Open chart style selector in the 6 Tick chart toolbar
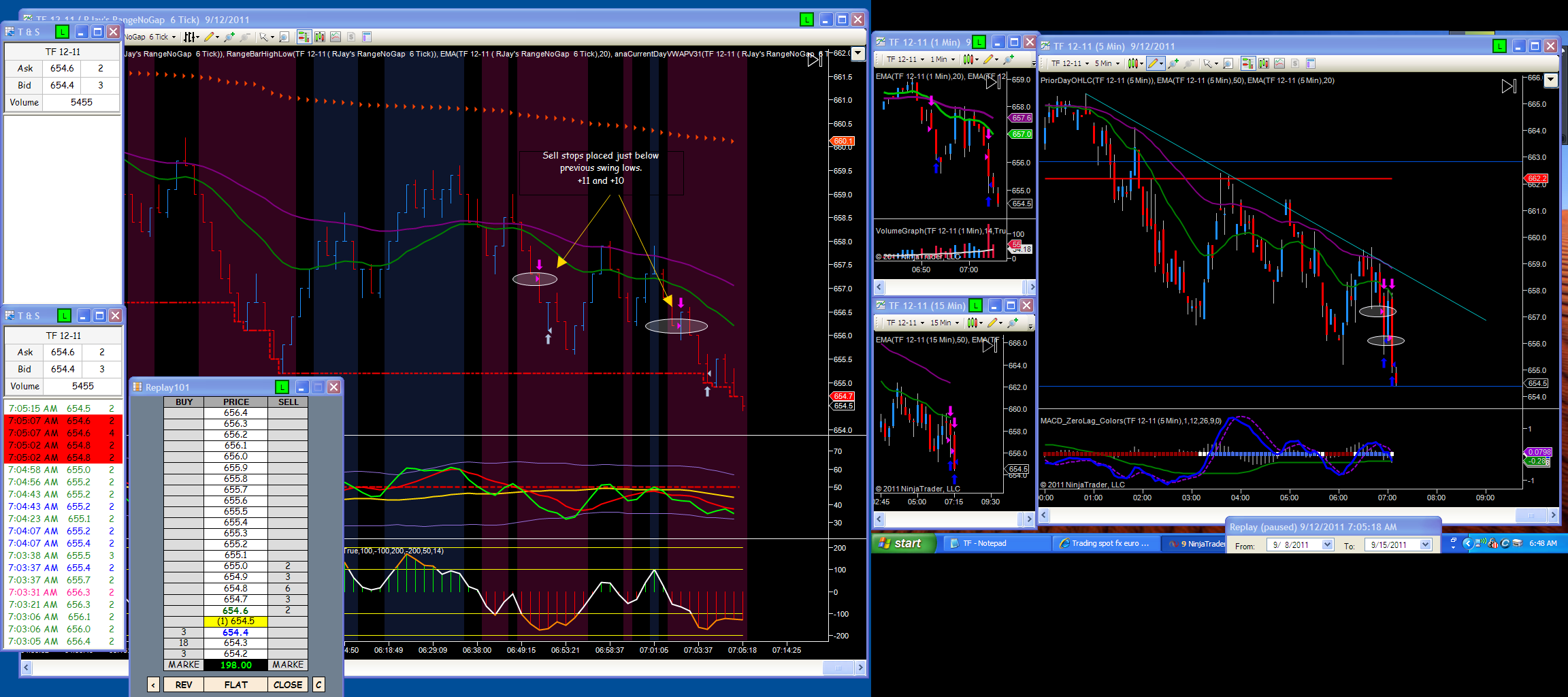This screenshot has height=697, width=1568. pos(191,37)
